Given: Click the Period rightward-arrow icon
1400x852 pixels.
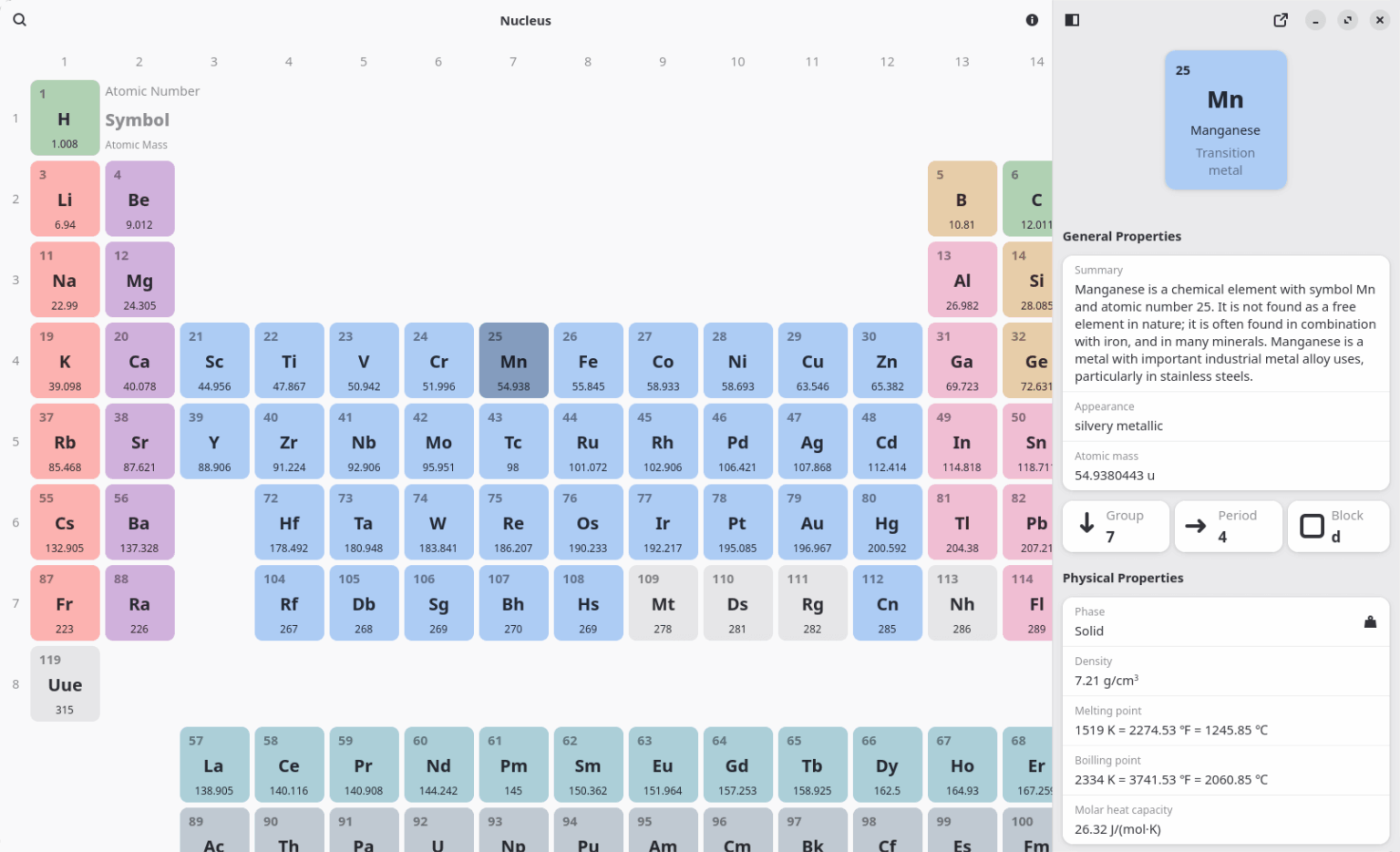Looking at the screenshot, I should (1197, 525).
